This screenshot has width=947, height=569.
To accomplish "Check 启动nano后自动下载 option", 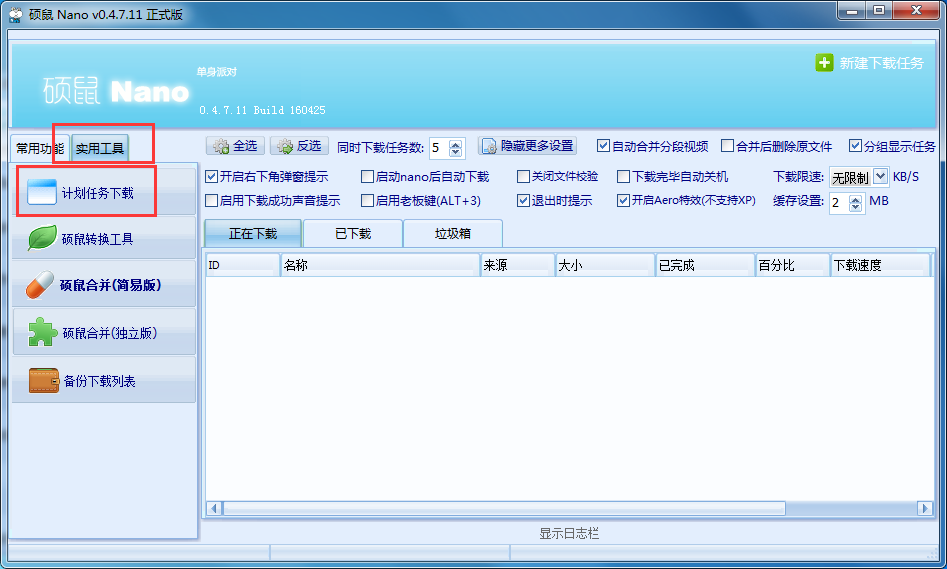I will (x=367, y=176).
